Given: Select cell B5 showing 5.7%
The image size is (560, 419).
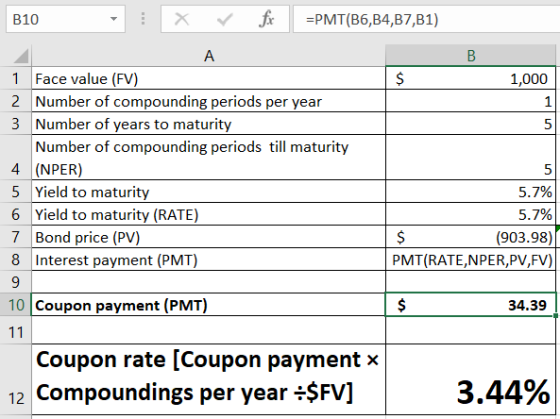Looking at the screenshot, I should [x=471, y=191].
